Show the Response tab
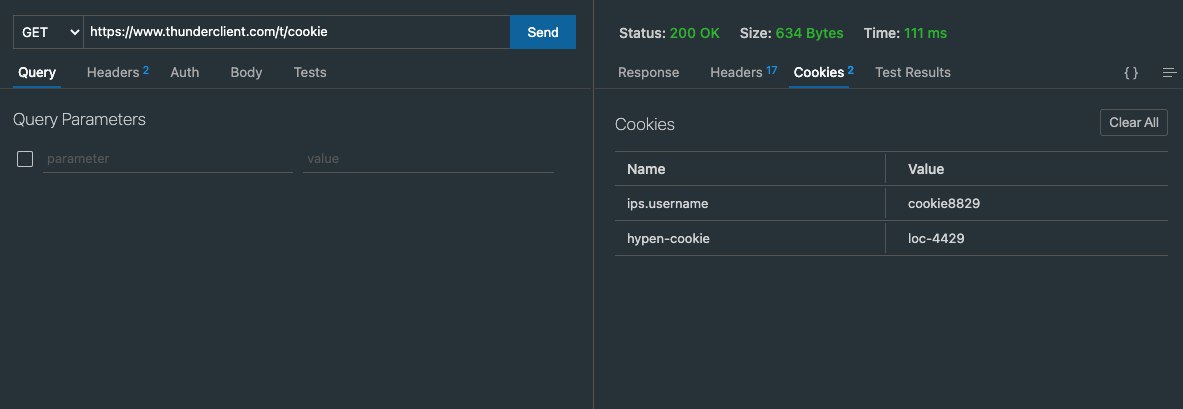The image size is (1183, 409). pyautogui.click(x=648, y=72)
